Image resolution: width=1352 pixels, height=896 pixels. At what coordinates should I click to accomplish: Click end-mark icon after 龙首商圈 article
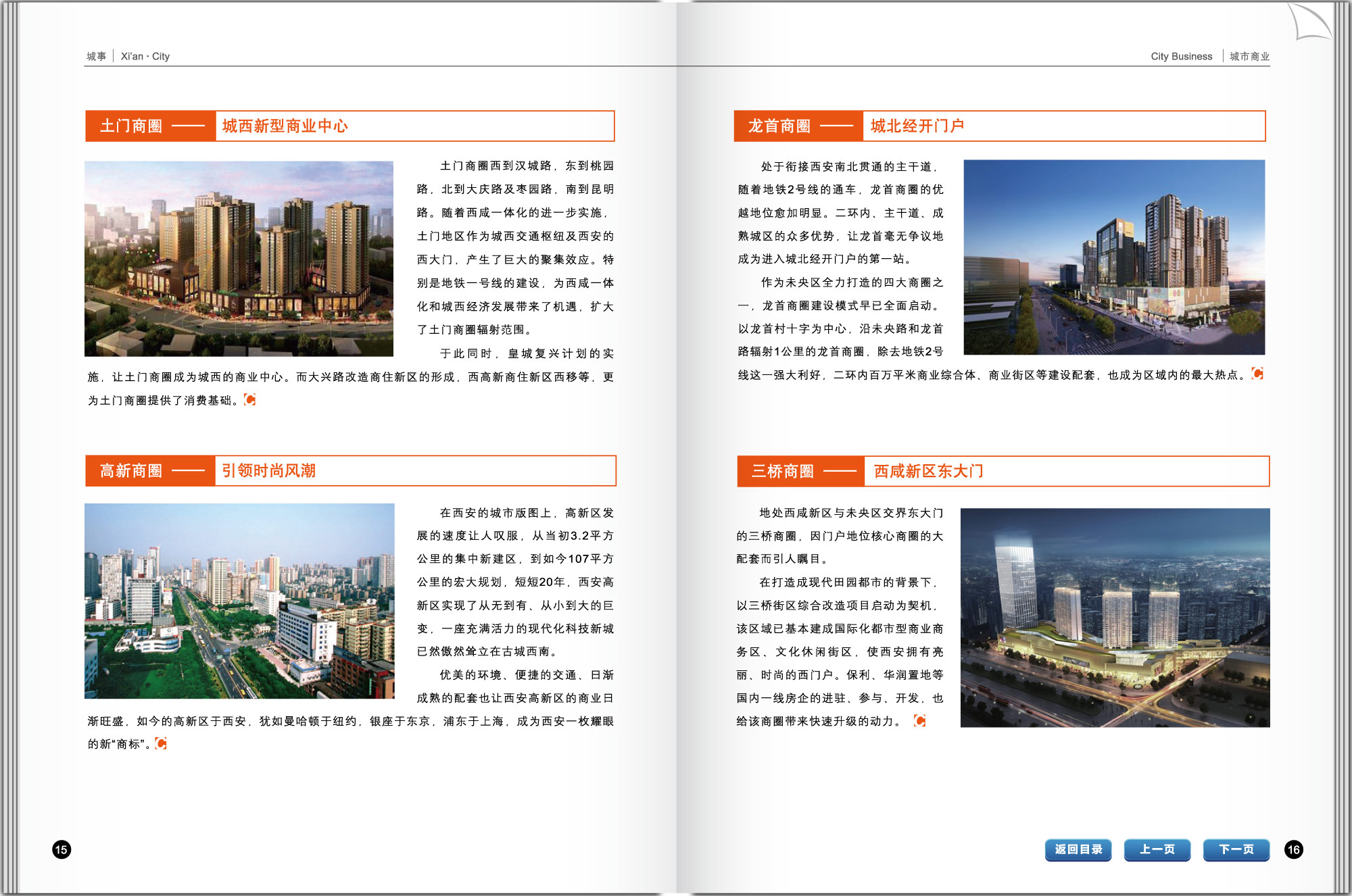1257,374
